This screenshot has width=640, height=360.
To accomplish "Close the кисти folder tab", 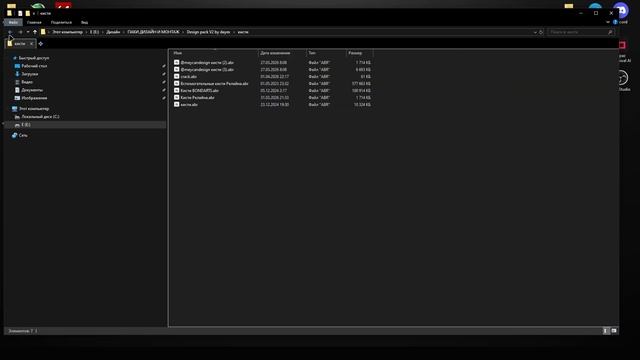I will [x=31, y=44].
